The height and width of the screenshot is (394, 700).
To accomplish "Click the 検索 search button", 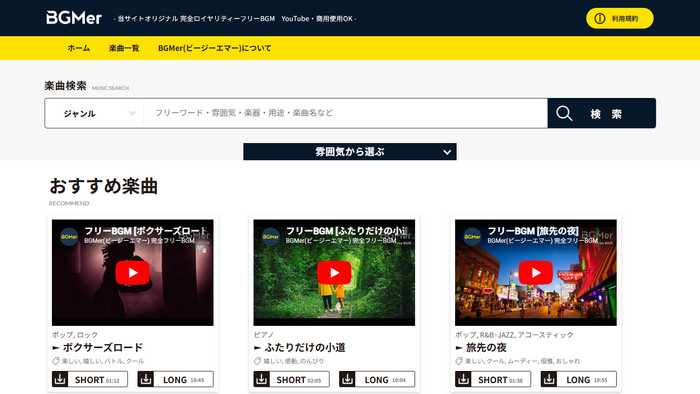I will tap(602, 113).
